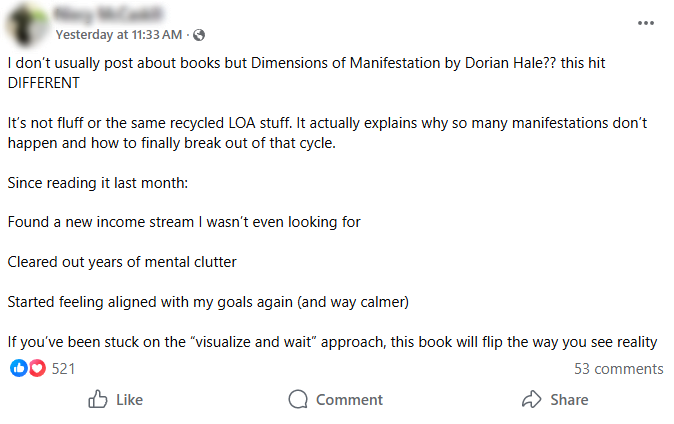Open the "Yesterday at 11:33 AM" timestamp

tap(119, 35)
